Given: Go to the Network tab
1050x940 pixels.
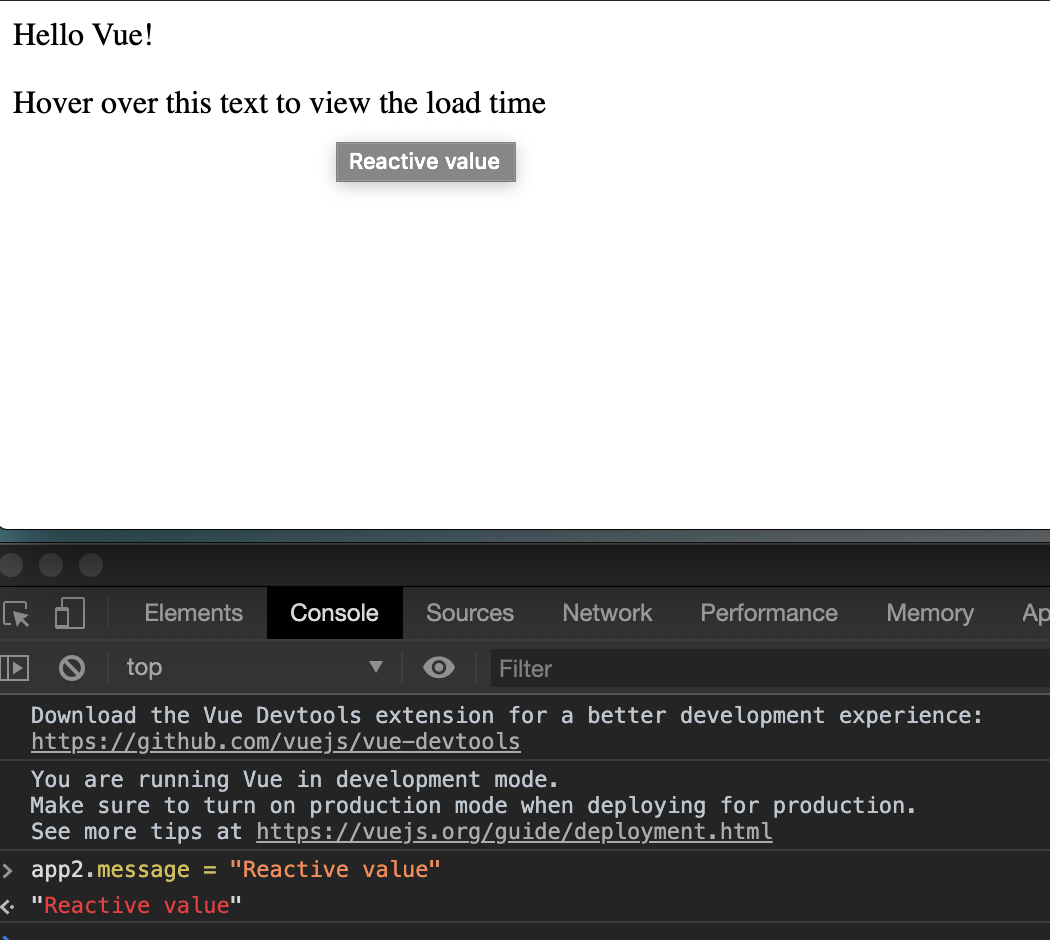Looking at the screenshot, I should (607, 613).
